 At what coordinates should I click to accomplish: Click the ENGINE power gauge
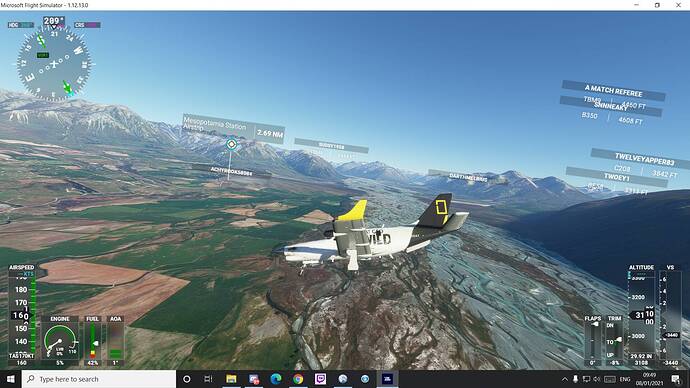(x=60, y=341)
